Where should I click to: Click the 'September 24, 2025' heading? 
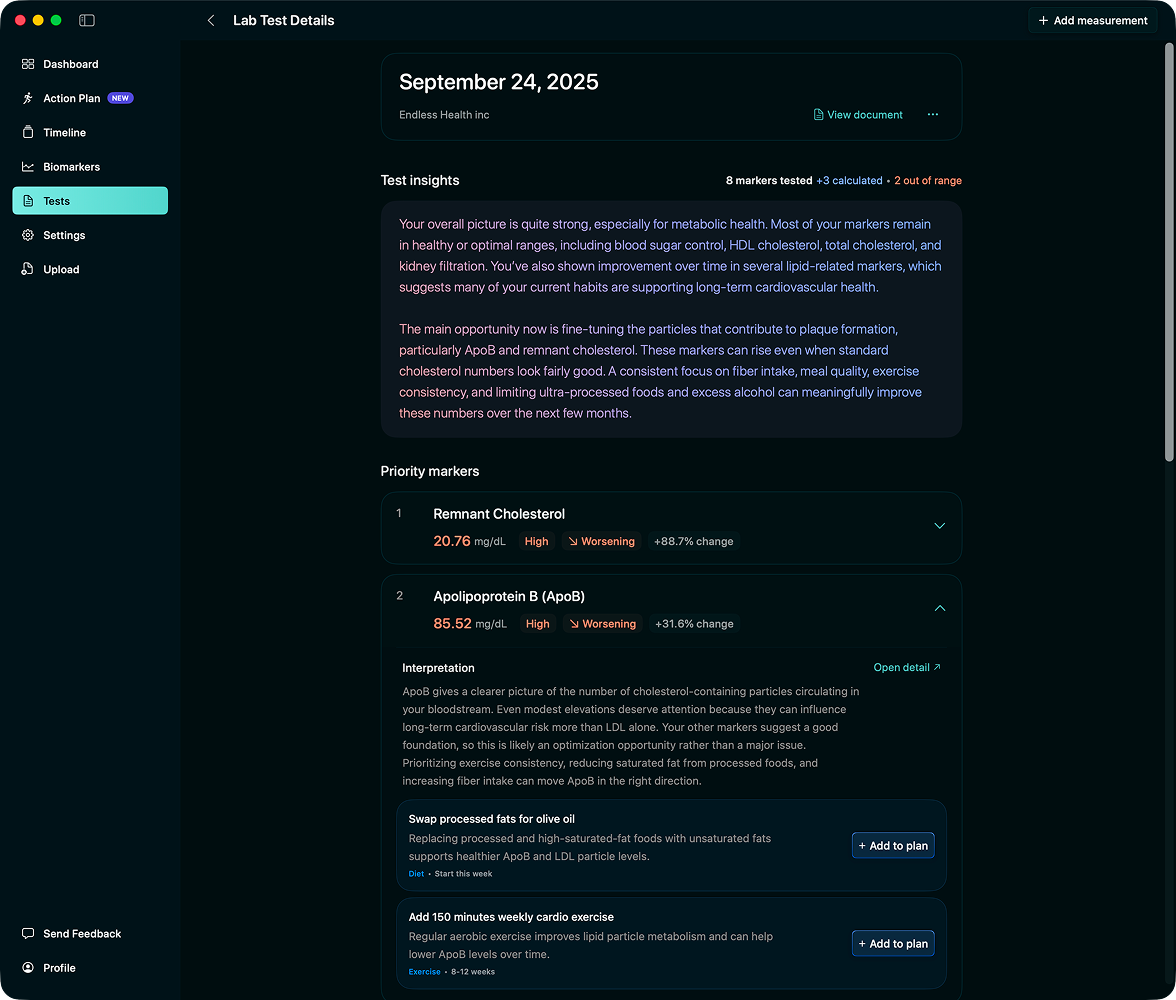click(x=499, y=82)
